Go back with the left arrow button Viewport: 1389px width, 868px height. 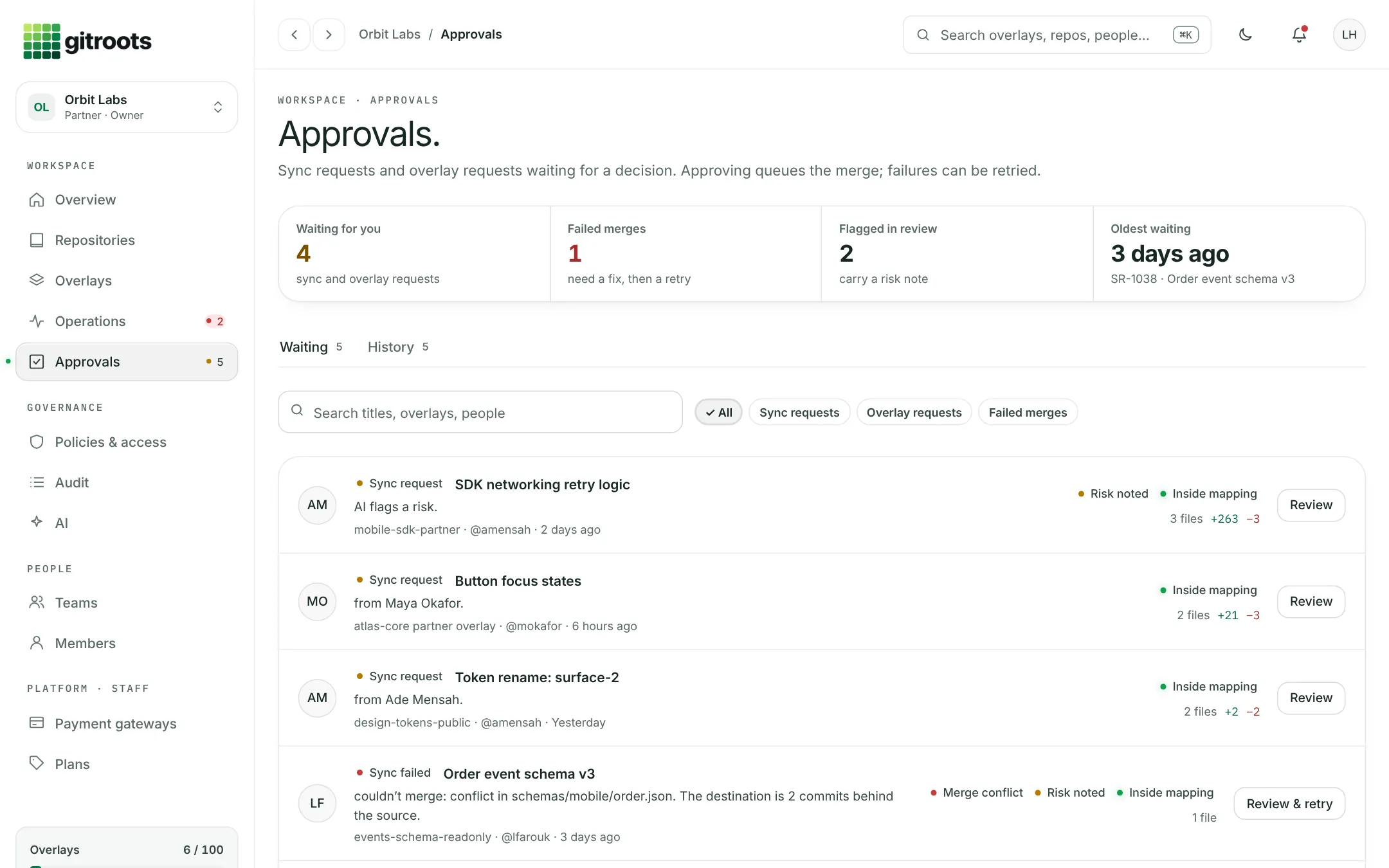coord(295,35)
